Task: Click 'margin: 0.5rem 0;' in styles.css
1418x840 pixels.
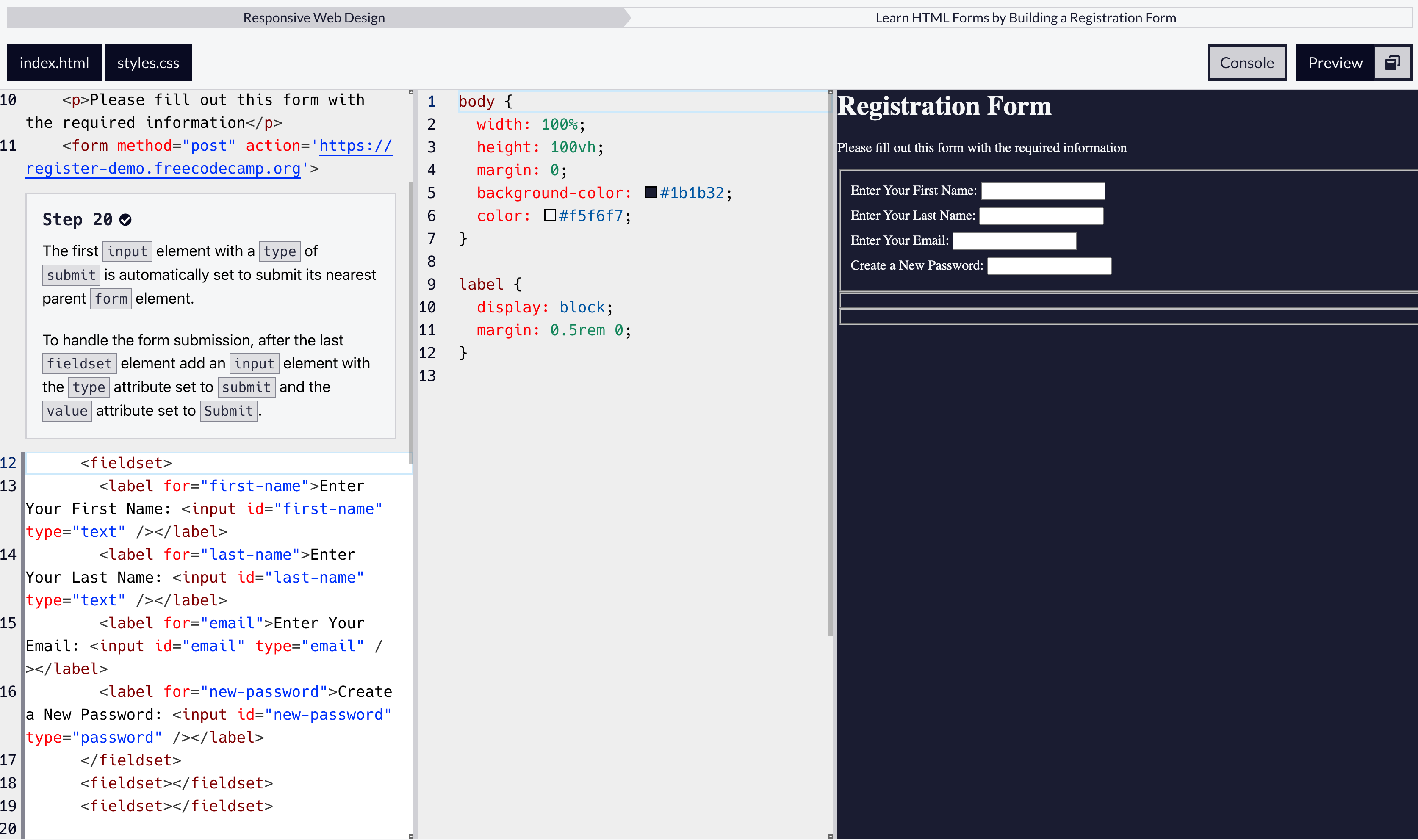Action: point(554,330)
